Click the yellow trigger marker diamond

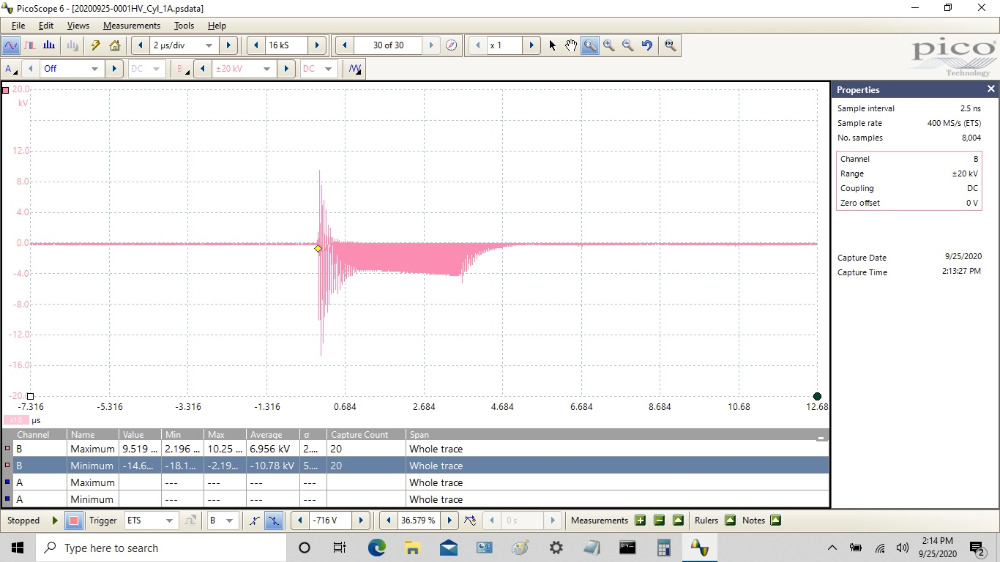[318, 248]
